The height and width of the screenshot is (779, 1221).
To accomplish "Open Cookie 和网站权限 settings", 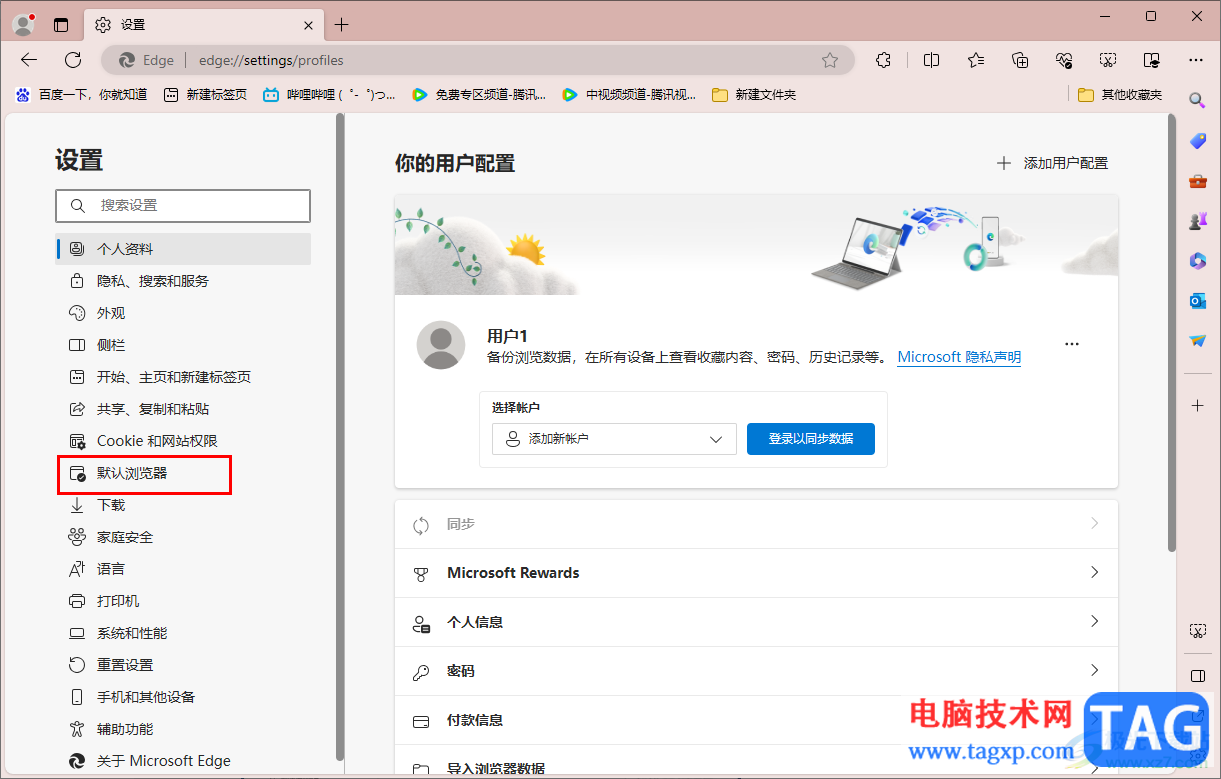I will 183,441.
